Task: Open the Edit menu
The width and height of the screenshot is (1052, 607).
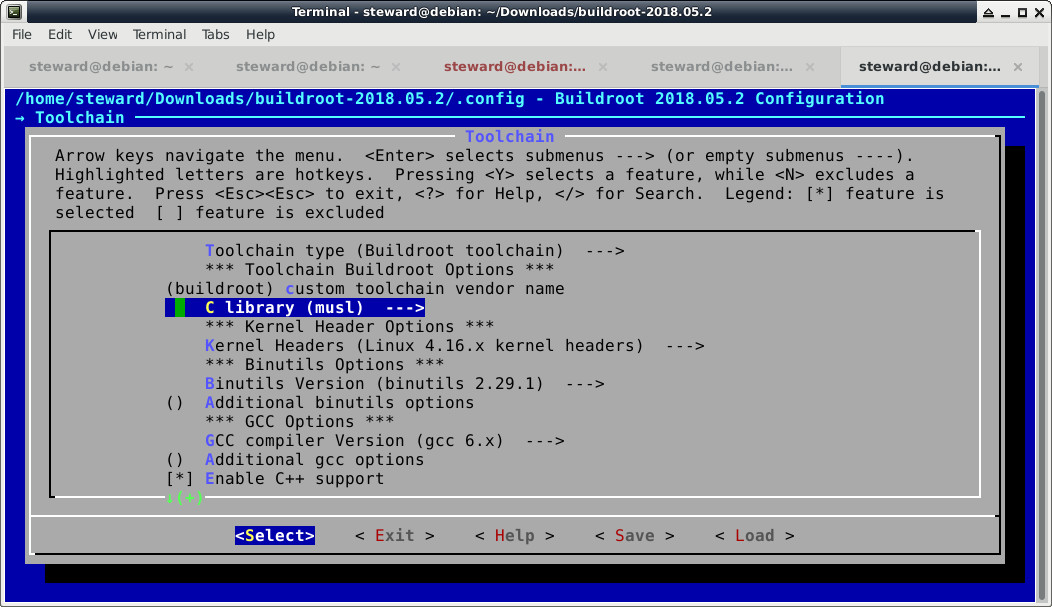Action: (x=60, y=34)
